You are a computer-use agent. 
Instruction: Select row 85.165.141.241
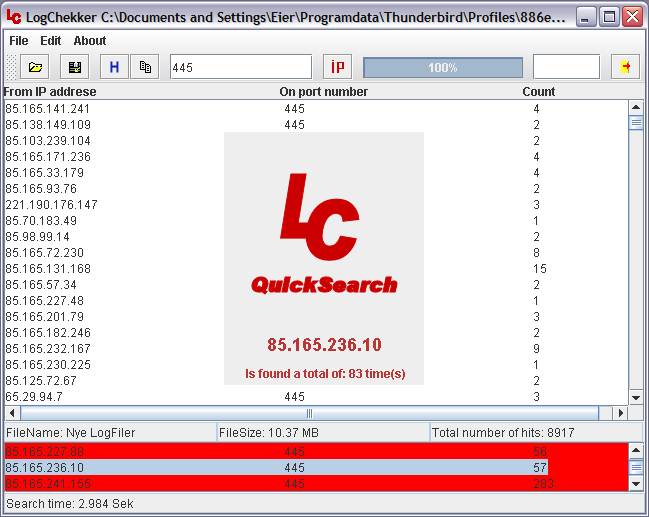click(316, 108)
